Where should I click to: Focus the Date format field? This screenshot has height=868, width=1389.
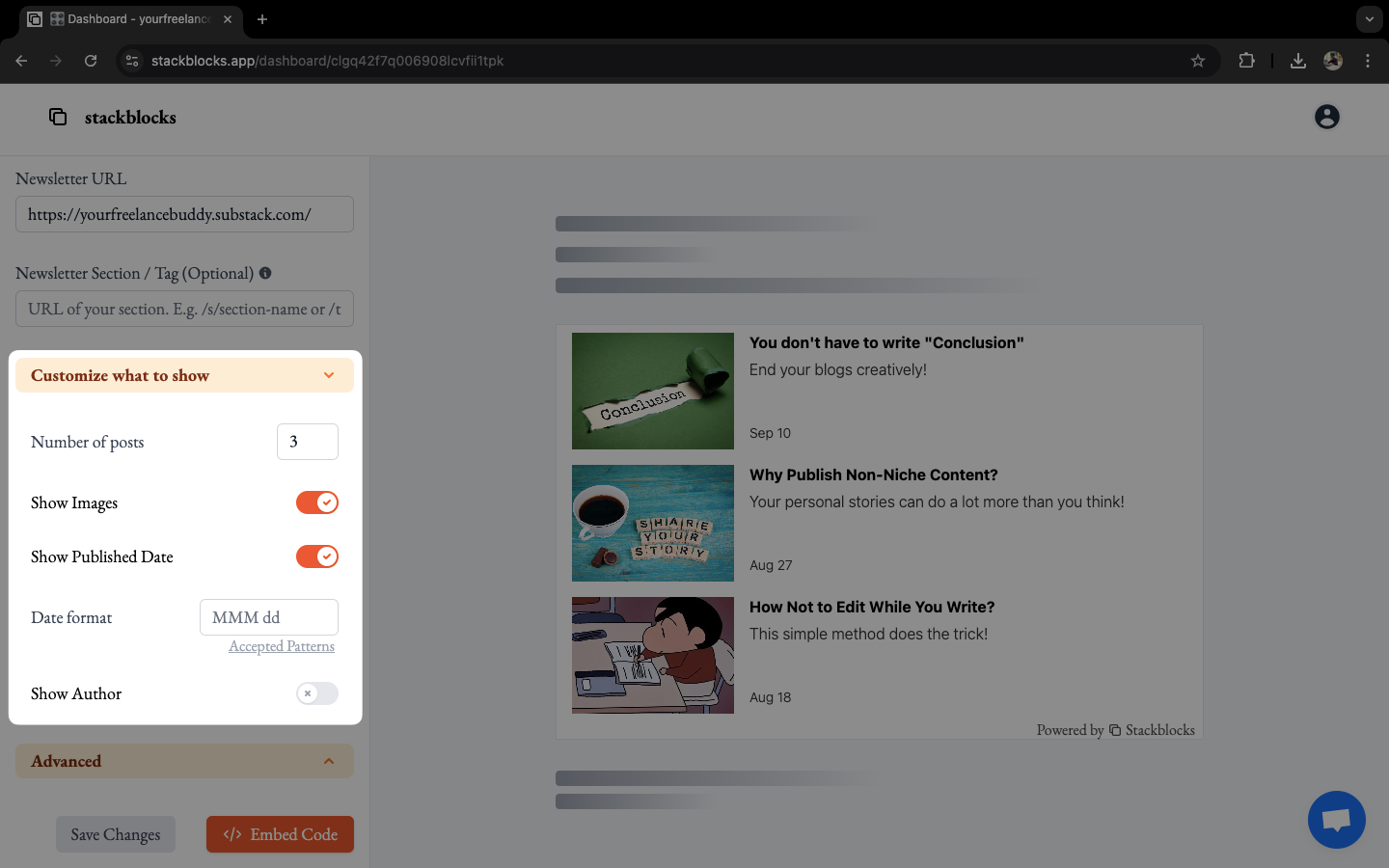click(x=269, y=617)
